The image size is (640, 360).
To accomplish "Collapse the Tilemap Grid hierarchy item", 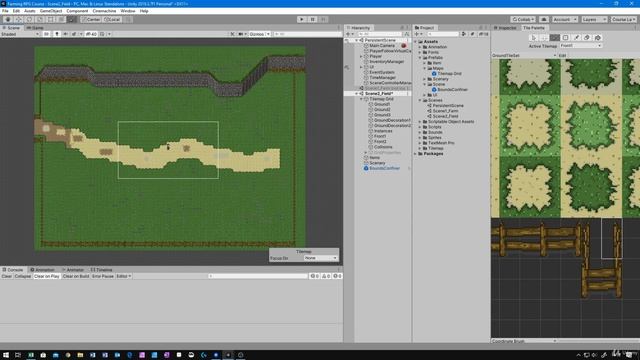I will point(361,99).
